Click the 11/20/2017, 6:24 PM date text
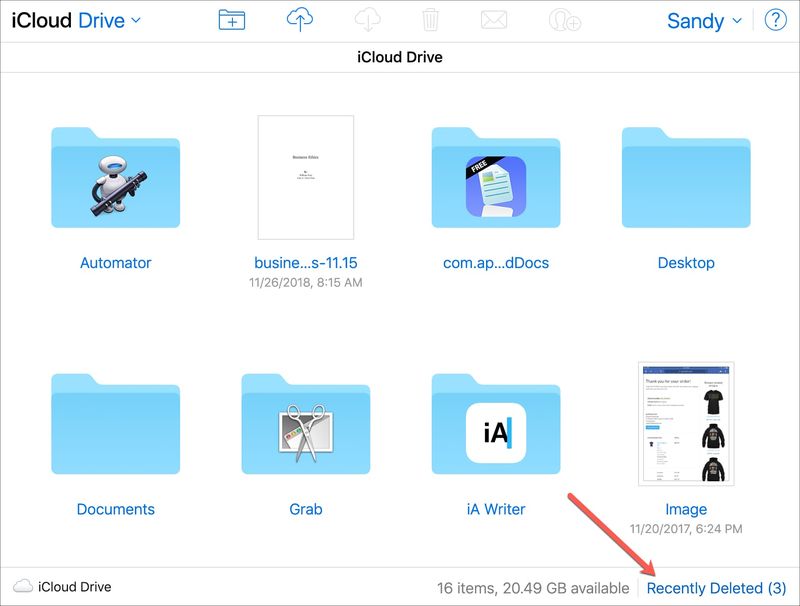The image size is (800, 606). tap(686, 529)
